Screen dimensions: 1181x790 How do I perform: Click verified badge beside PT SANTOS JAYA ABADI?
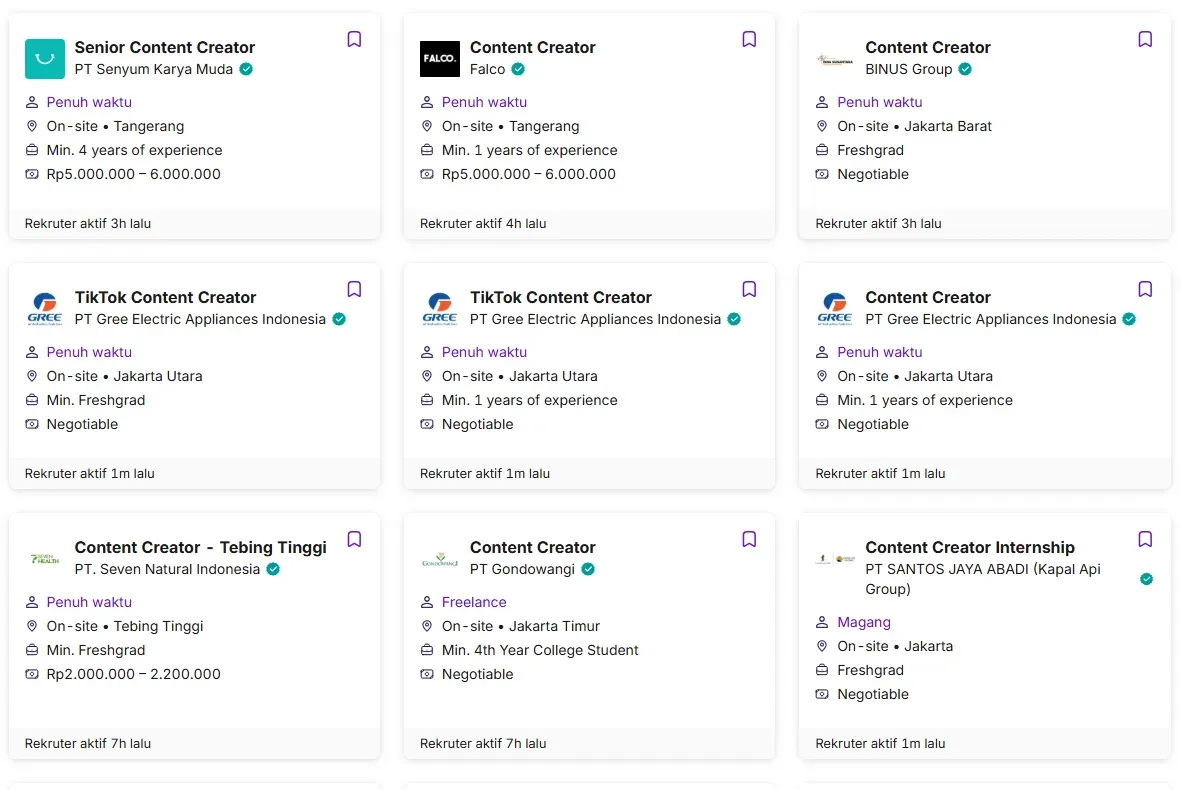(1146, 579)
